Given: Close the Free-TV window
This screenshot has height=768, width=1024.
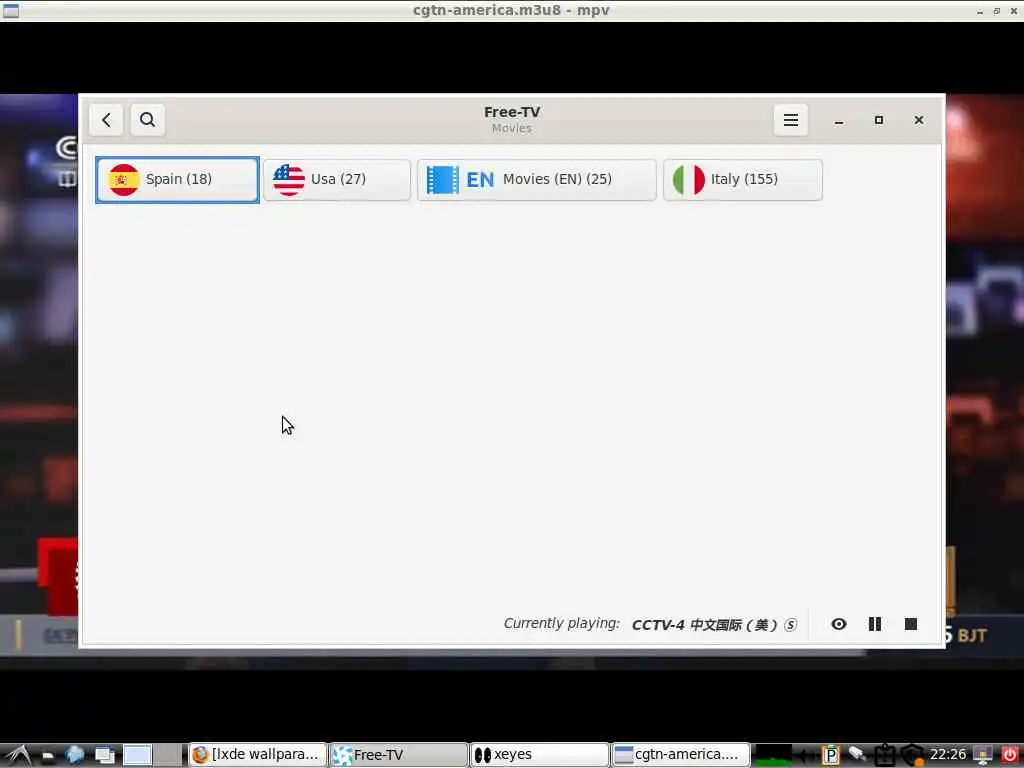Looking at the screenshot, I should [918, 120].
